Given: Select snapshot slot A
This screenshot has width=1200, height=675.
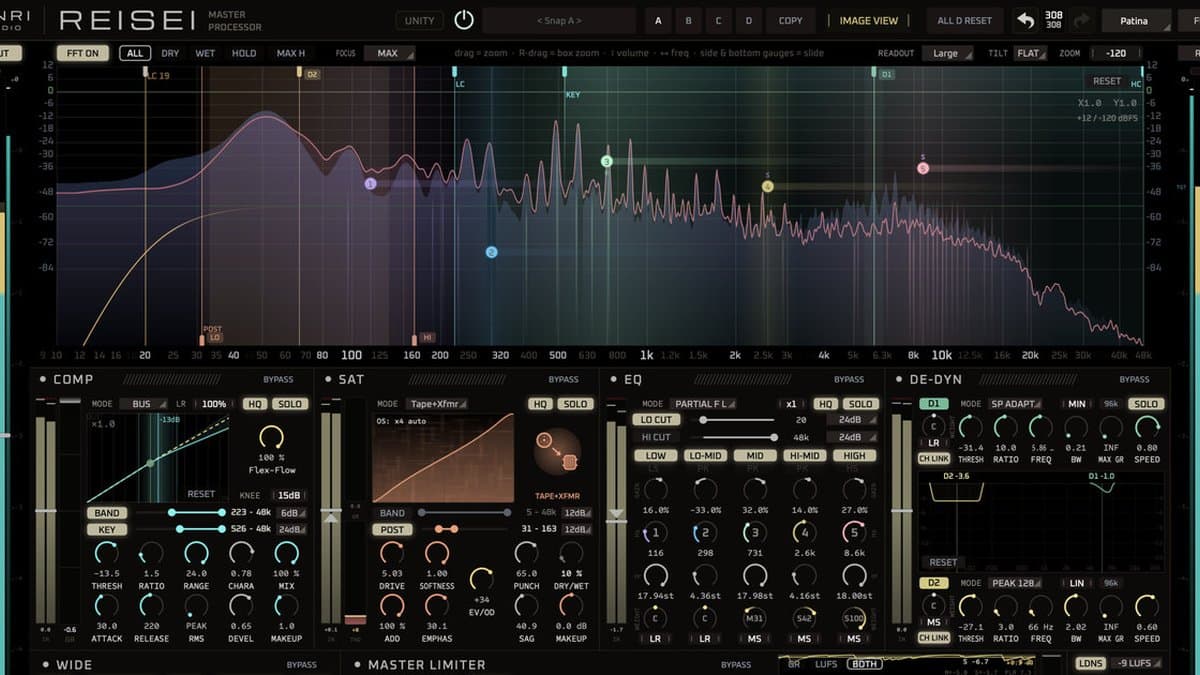Looking at the screenshot, I should [x=658, y=20].
